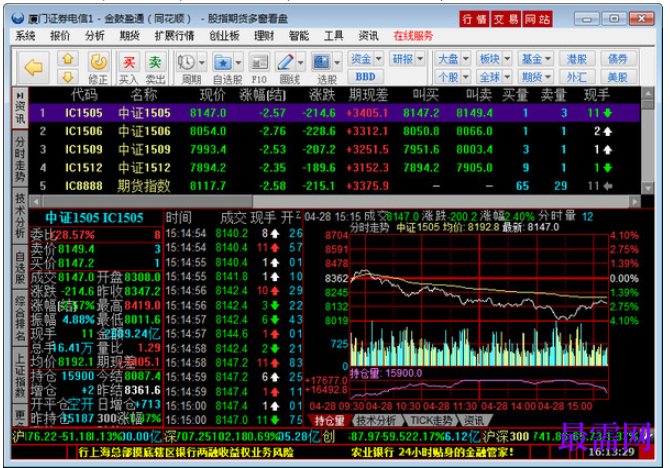This screenshot has width=670, height=468.
Task: Click the 农业银行 ticker advertisement
Action: click(x=432, y=452)
